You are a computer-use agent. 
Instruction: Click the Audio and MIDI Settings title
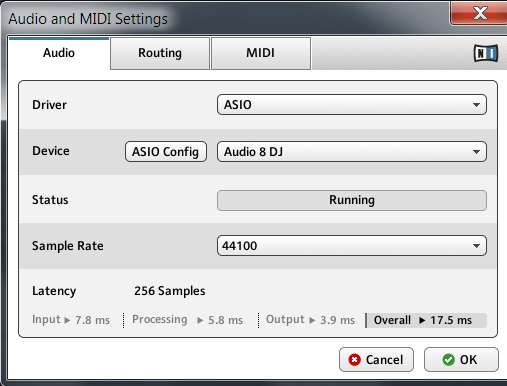[88, 19]
